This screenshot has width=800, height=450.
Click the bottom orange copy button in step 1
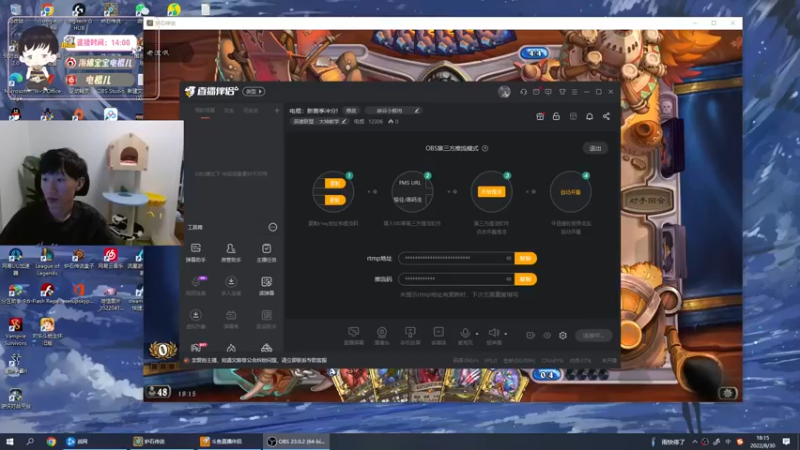tap(335, 200)
